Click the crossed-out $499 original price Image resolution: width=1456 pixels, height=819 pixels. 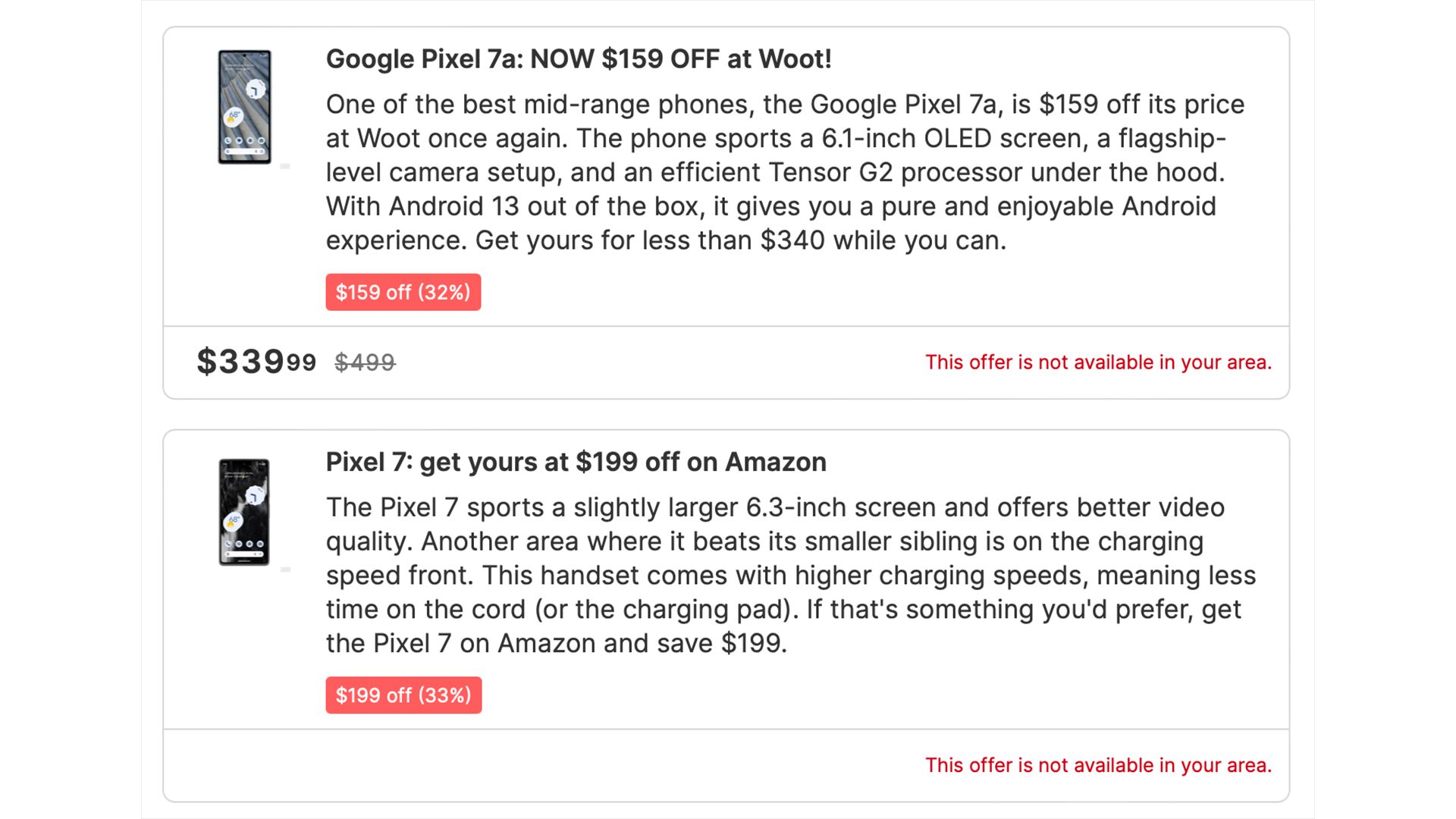365,362
